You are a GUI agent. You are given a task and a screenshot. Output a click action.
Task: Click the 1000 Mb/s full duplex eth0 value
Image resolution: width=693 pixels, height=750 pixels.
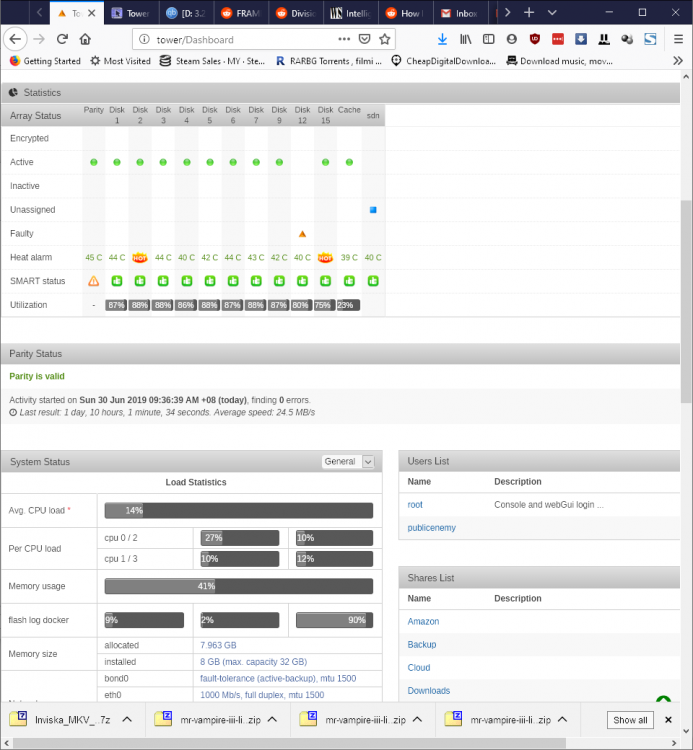pyautogui.click(x=262, y=695)
